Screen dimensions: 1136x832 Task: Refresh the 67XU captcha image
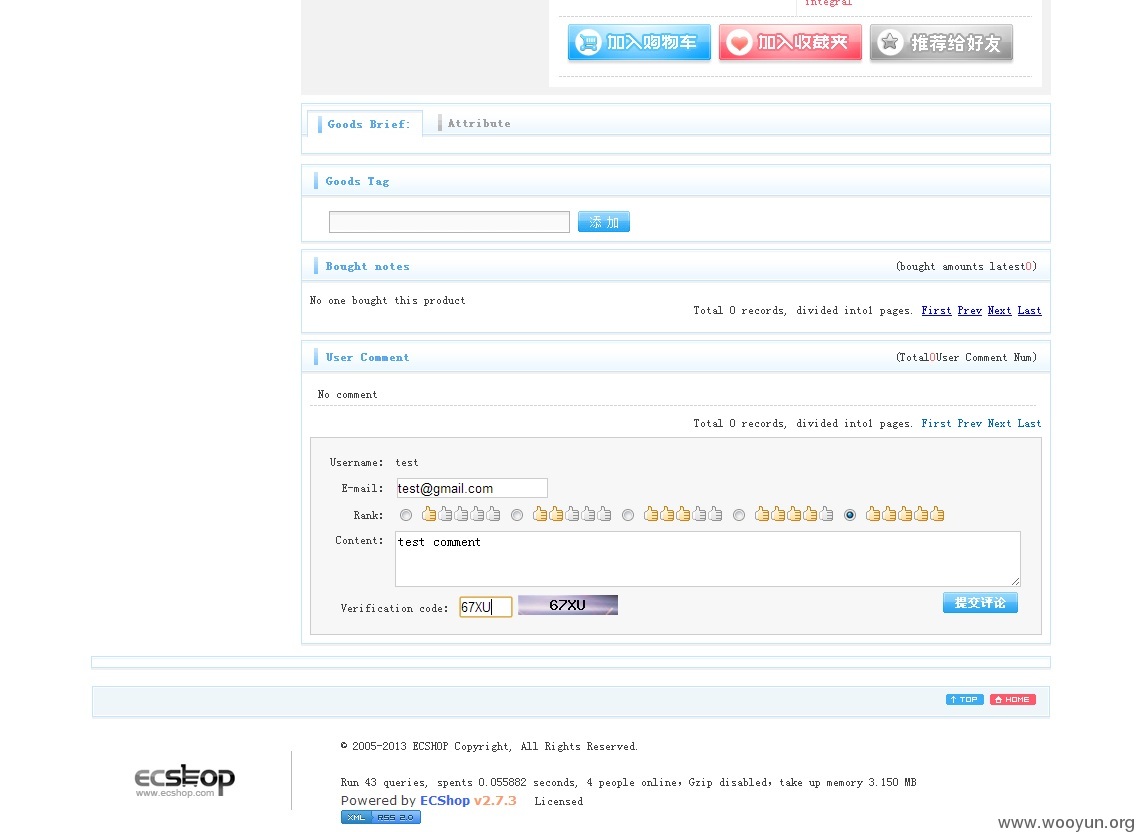[x=568, y=605]
